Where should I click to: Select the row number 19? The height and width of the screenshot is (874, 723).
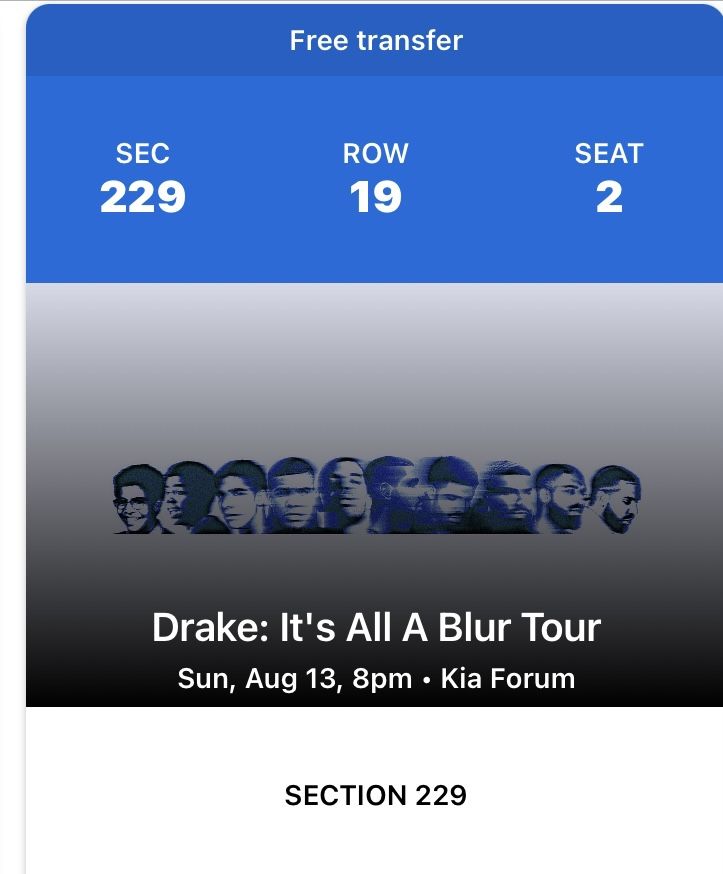point(375,197)
